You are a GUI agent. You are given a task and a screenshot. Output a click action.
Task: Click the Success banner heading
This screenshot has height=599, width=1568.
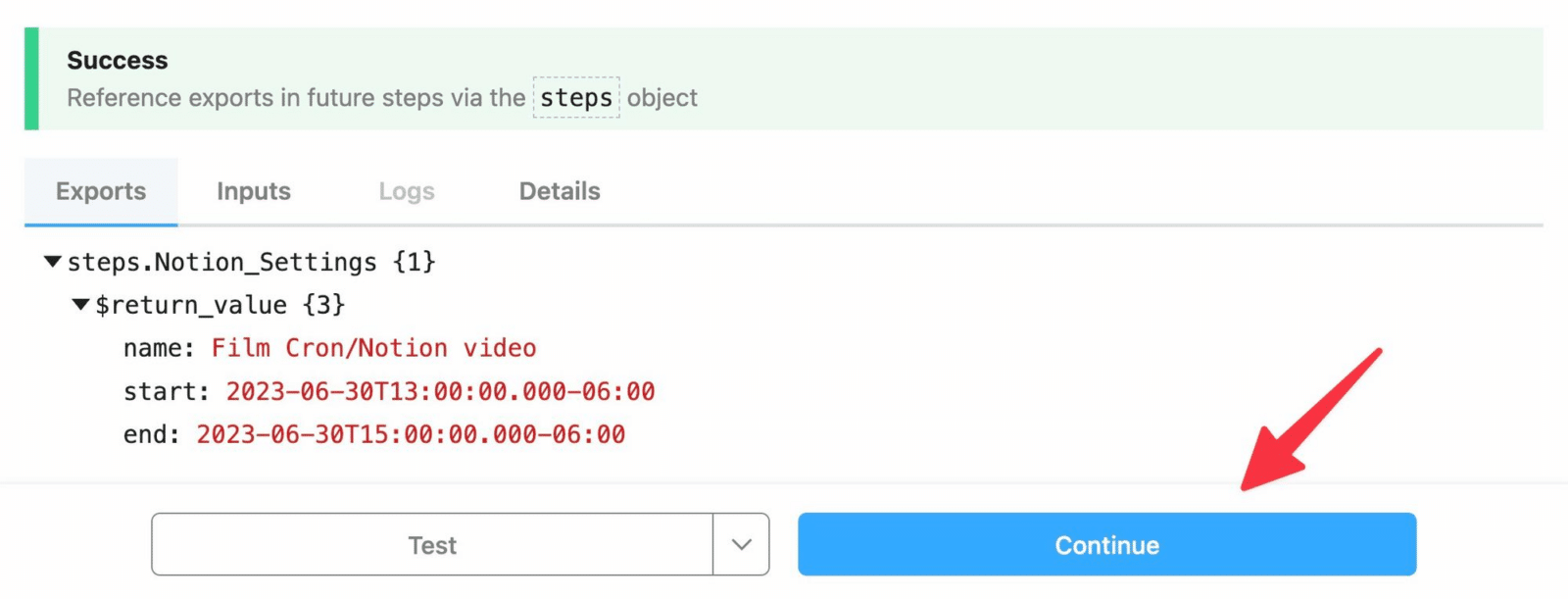(118, 61)
